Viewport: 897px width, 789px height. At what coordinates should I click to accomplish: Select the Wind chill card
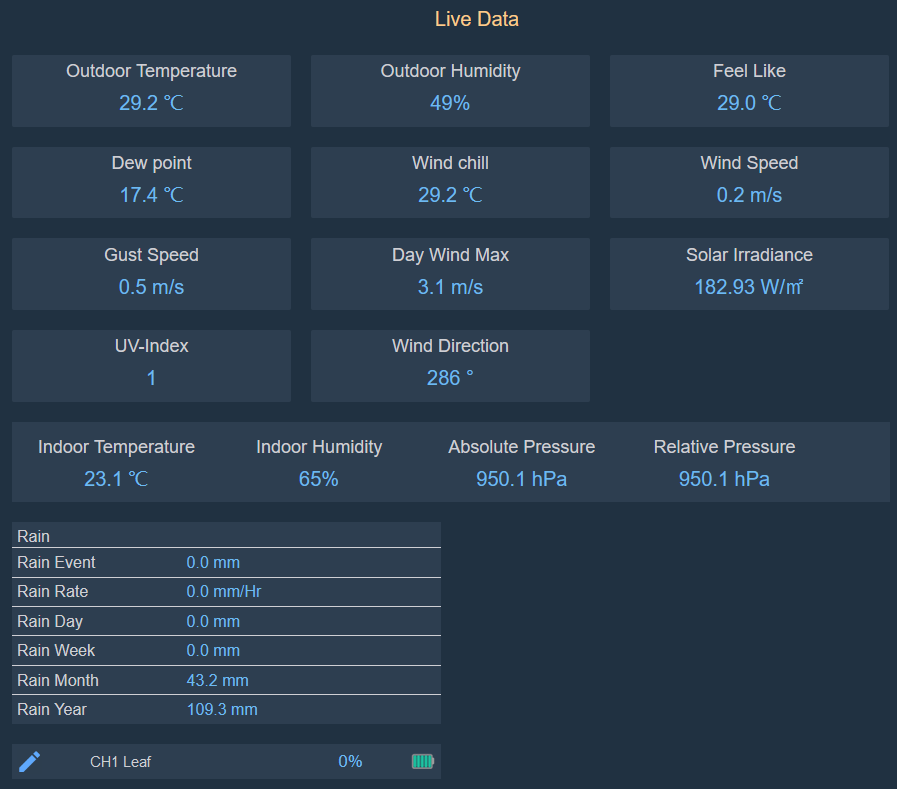(450, 183)
